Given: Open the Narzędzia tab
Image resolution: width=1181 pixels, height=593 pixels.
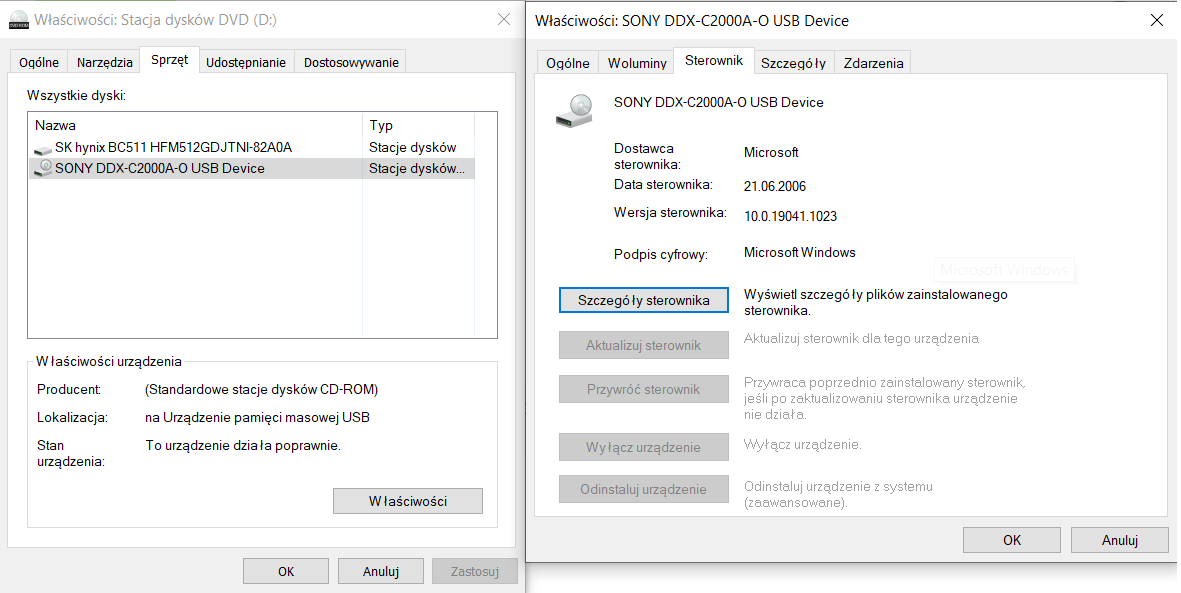Looking at the screenshot, I should coord(105,62).
